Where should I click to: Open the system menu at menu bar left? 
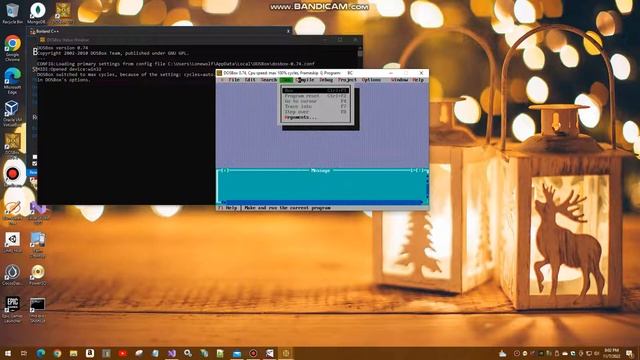click(222, 80)
